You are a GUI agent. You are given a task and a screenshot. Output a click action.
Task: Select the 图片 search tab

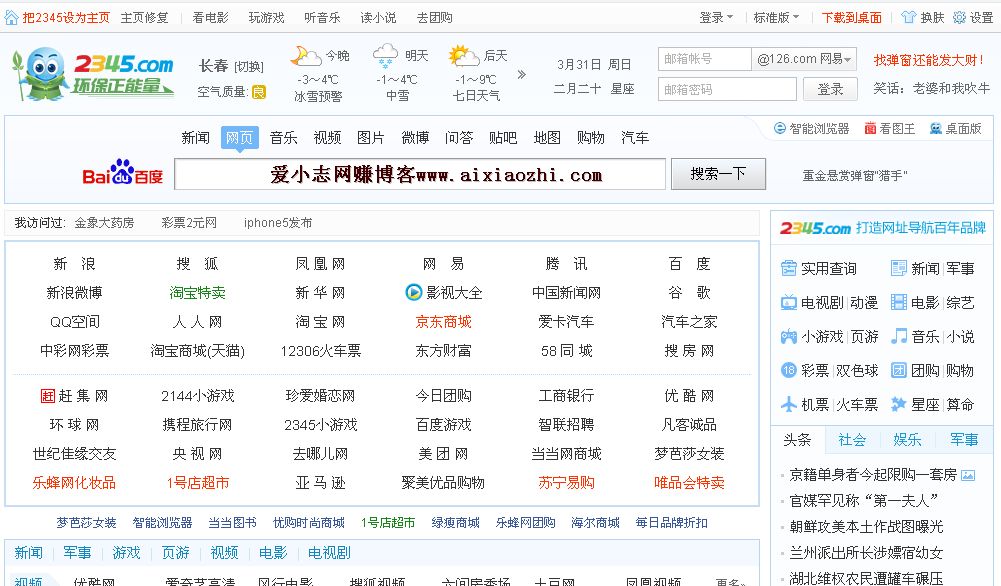pos(371,137)
